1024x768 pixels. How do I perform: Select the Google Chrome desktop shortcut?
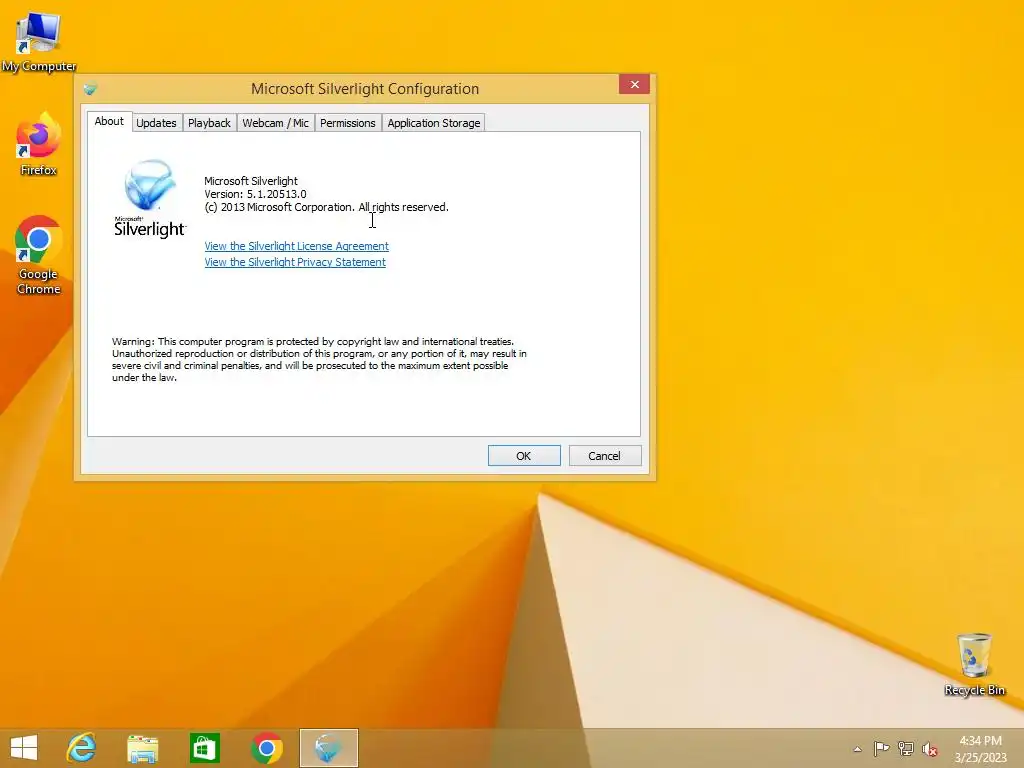pyautogui.click(x=39, y=255)
